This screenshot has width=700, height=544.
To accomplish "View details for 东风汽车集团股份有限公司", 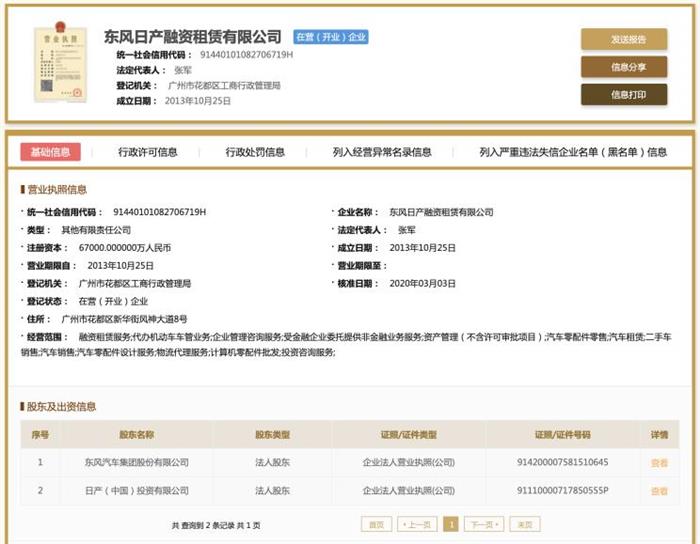I will [x=659, y=463].
